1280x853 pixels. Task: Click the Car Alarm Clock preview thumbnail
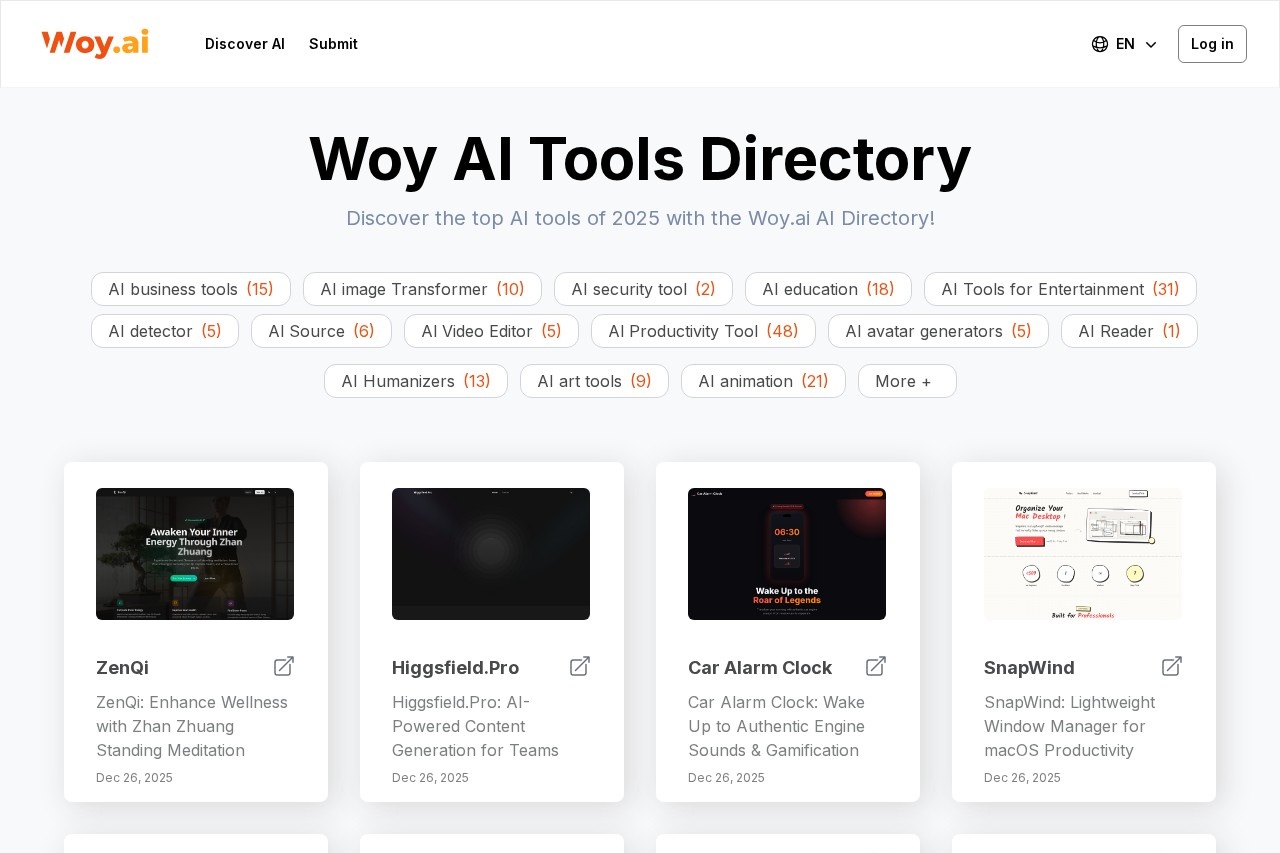[x=787, y=554]
